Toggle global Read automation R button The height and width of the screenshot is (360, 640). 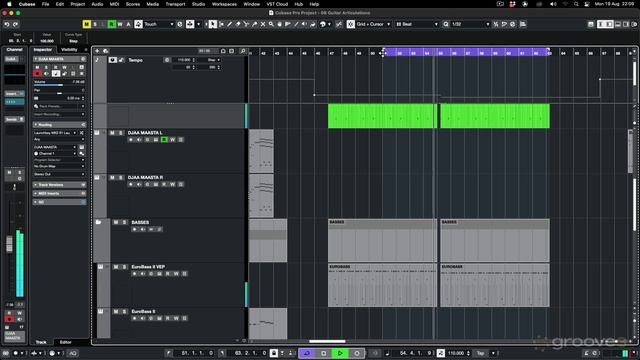coord(111,24)
